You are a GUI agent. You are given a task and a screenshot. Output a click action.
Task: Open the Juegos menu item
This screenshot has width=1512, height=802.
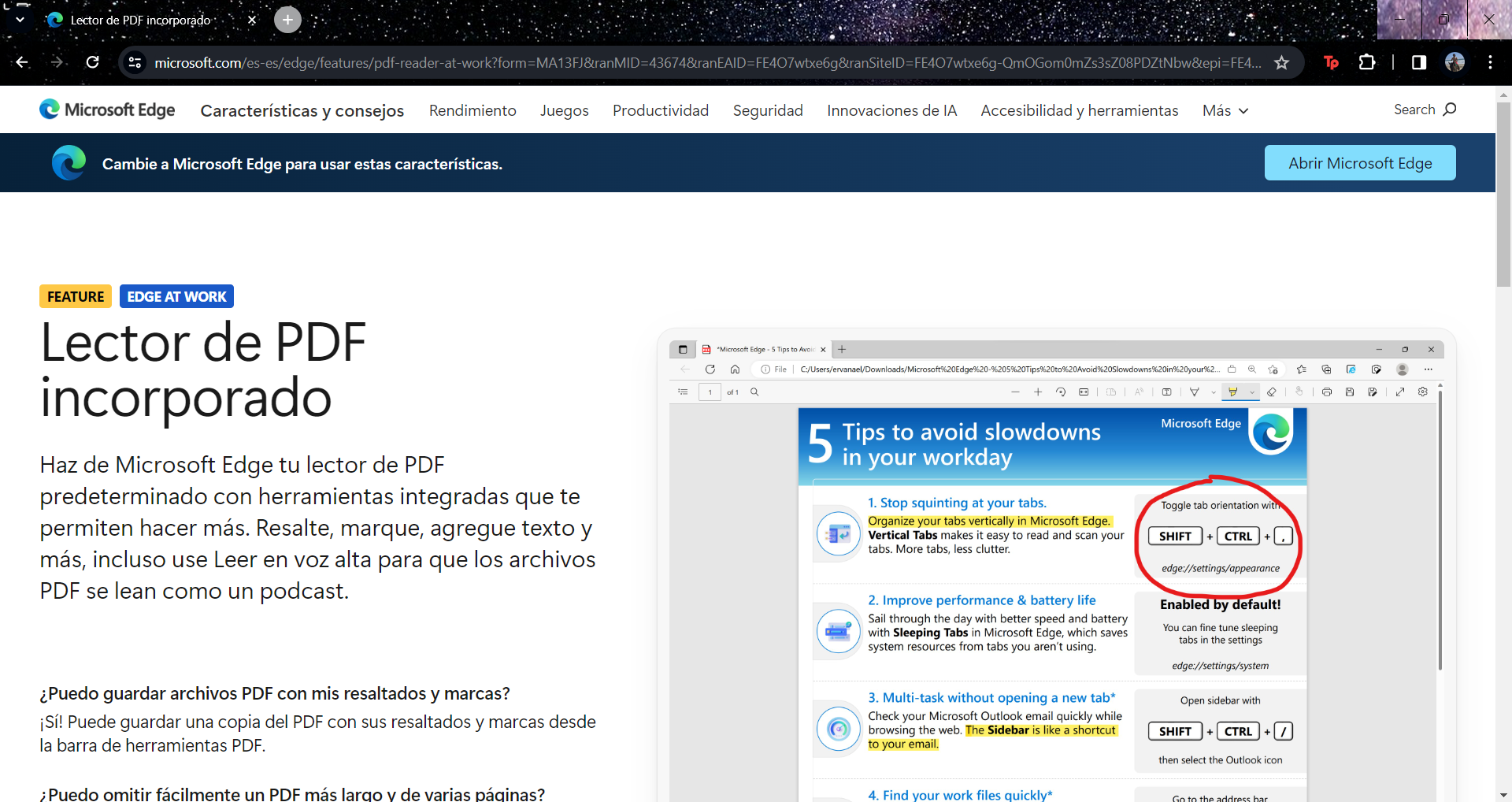(x=565, y=110)
